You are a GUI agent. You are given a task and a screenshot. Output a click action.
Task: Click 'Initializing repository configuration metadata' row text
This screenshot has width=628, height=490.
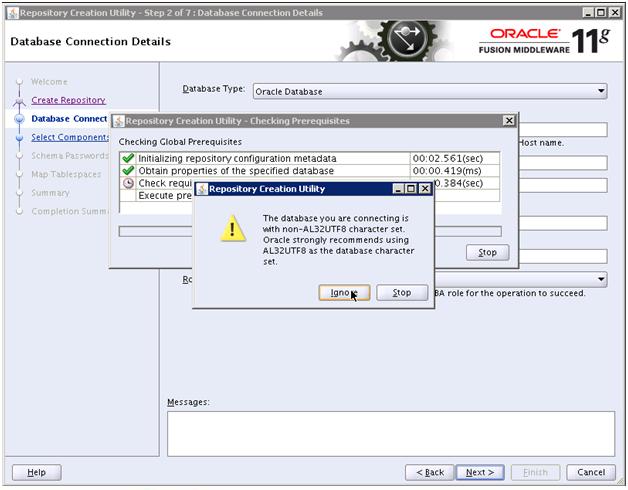(x=237, y=158)
